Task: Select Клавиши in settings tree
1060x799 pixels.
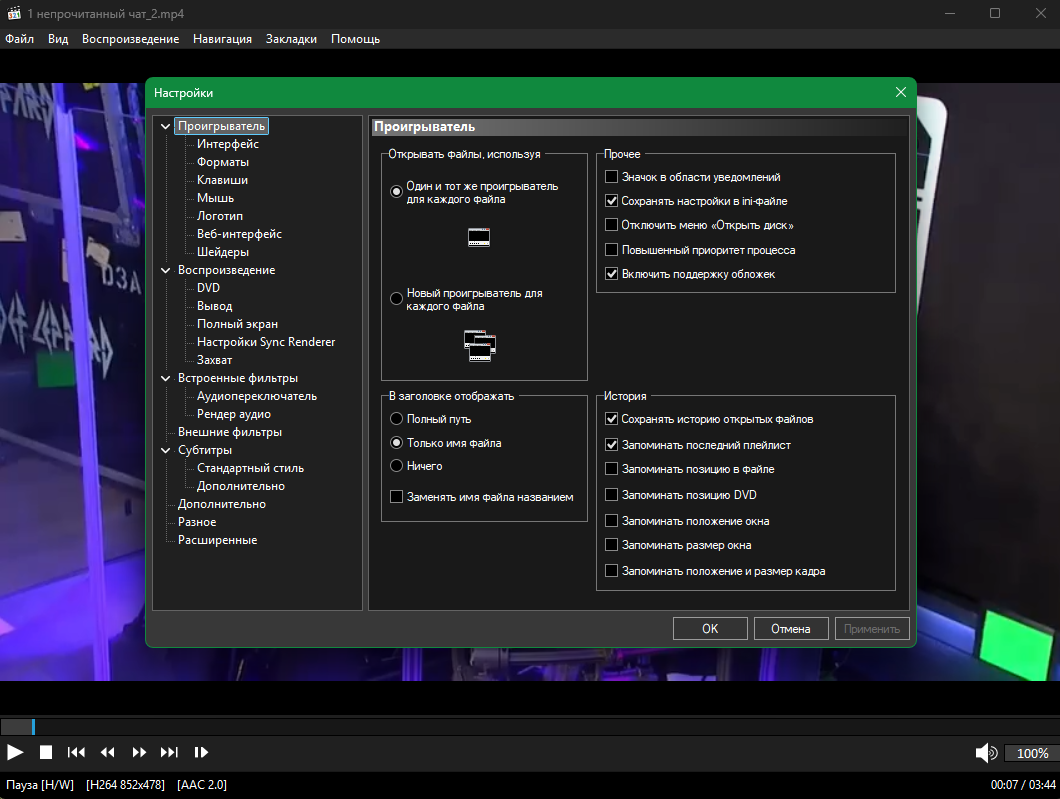Action: click(222, 180)
